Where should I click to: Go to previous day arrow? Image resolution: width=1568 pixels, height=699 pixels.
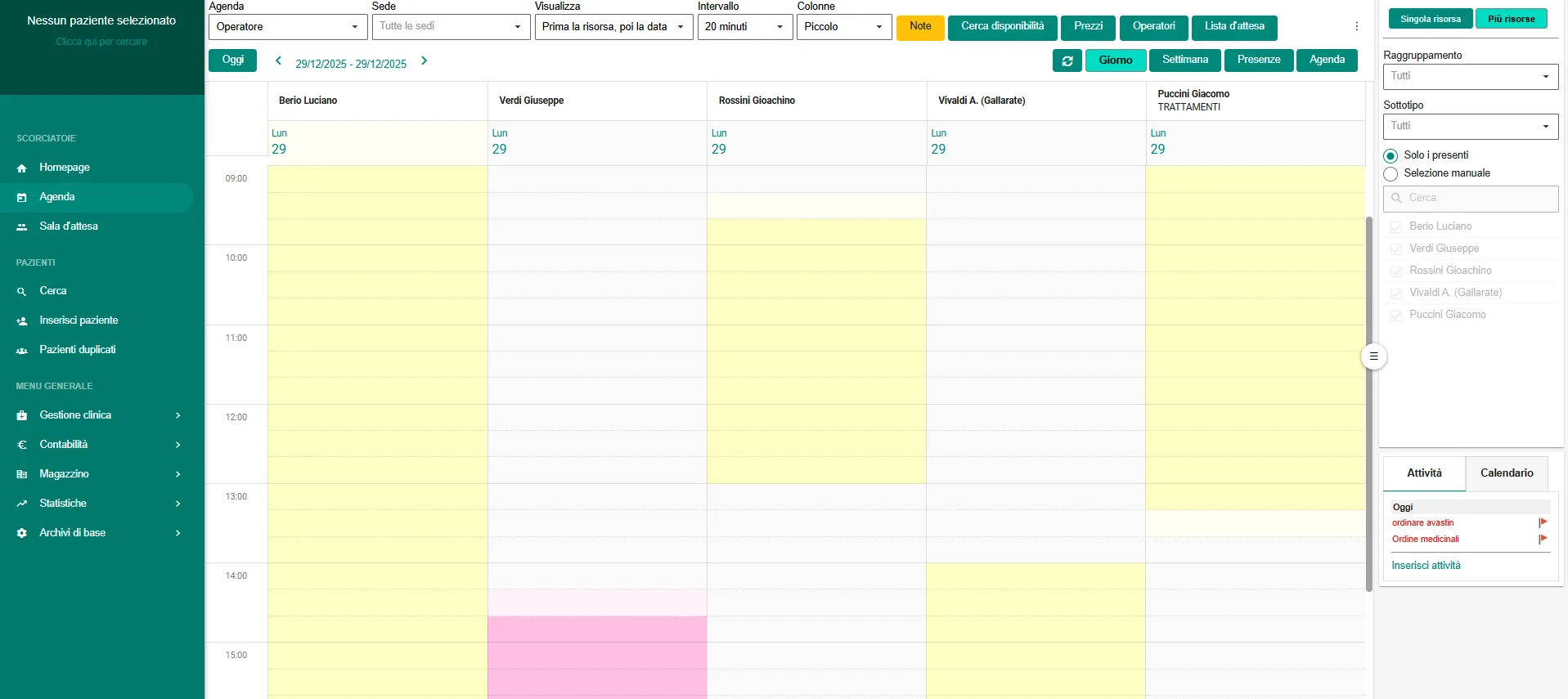click(x=278, y=60)
